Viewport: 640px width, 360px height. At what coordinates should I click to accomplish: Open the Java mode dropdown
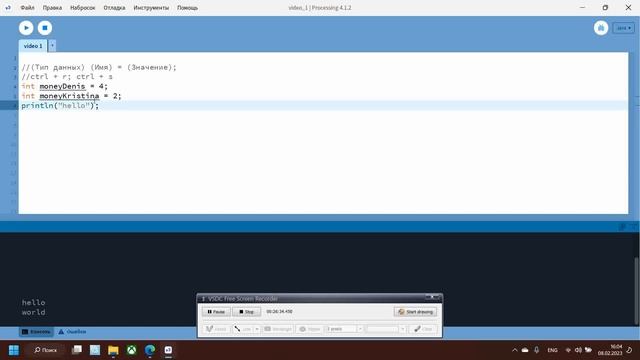click(x=624, y=28)
